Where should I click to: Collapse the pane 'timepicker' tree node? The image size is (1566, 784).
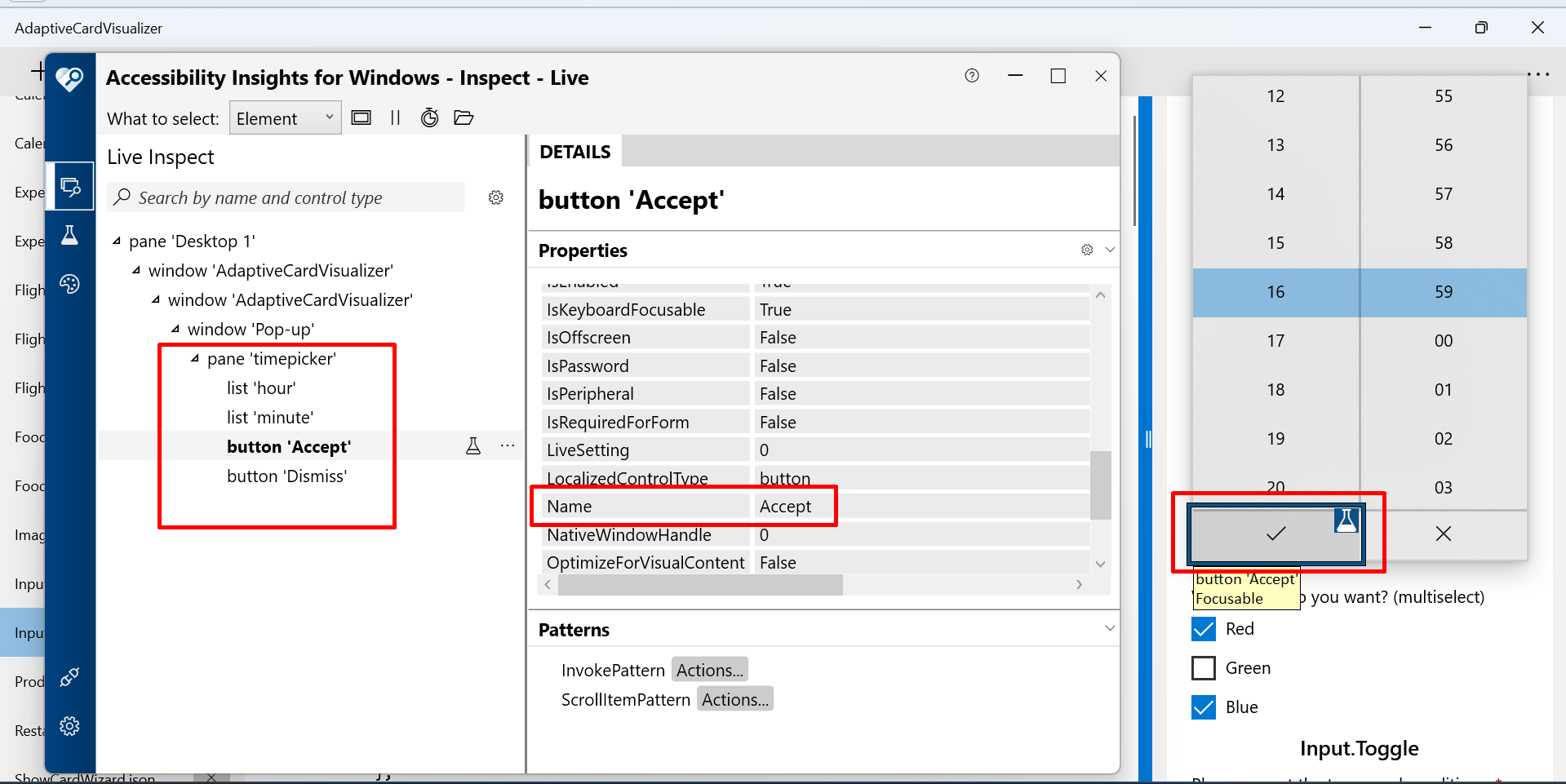pos(193,357)
